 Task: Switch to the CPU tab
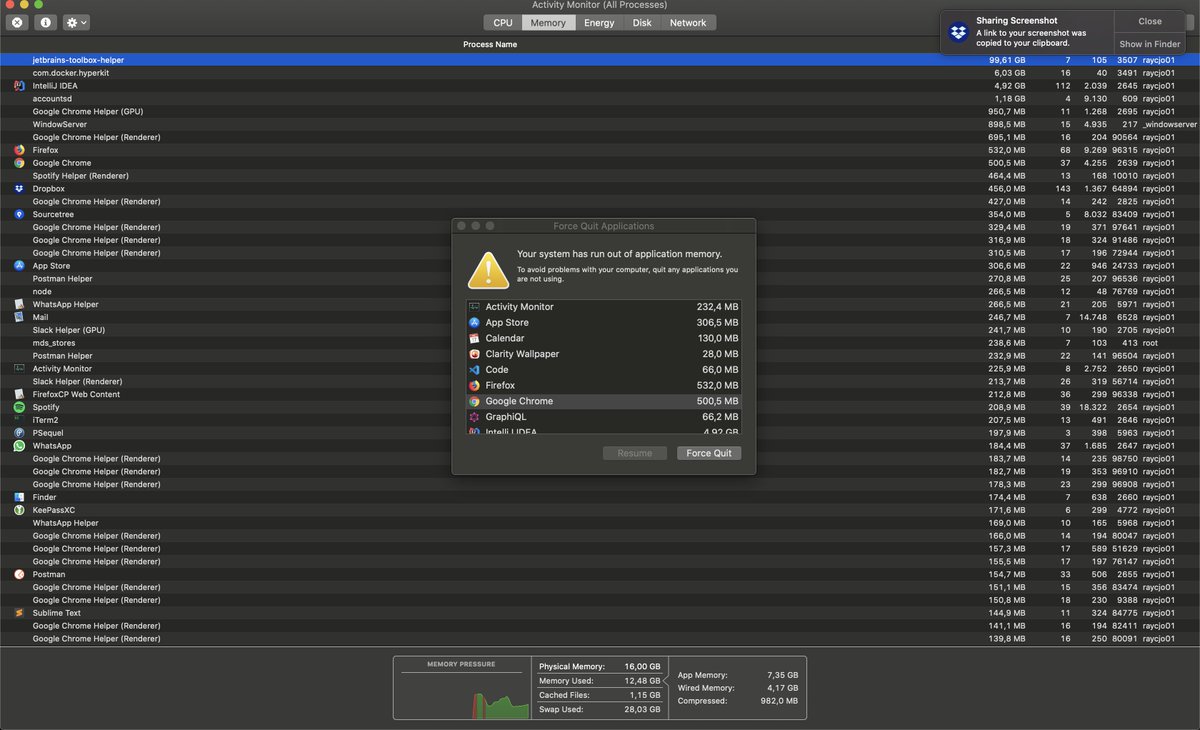(503, 22)
